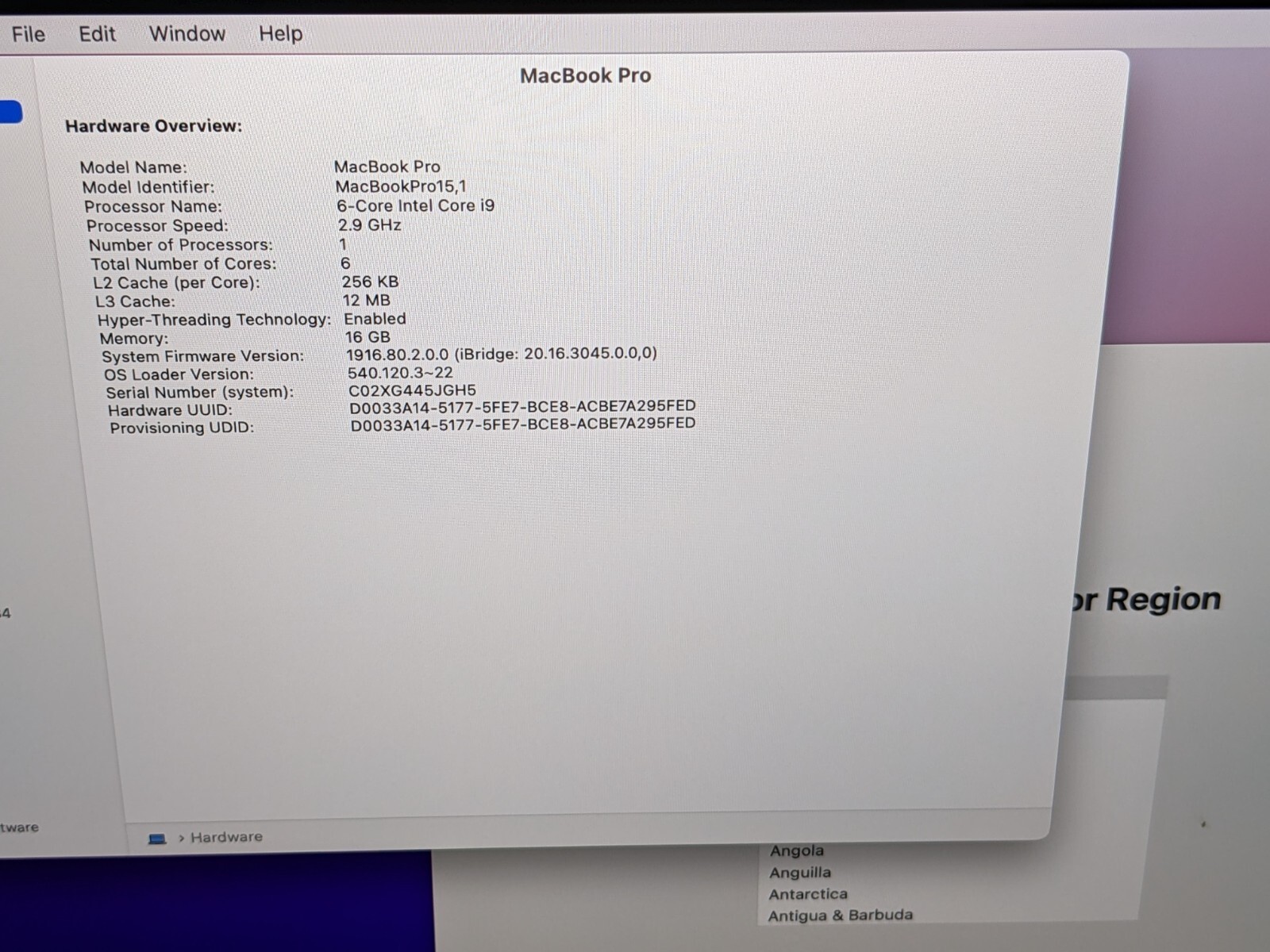This screenshot has width=1270, height=952.
Task: Click the Model Name label
Action: [133, 167]
